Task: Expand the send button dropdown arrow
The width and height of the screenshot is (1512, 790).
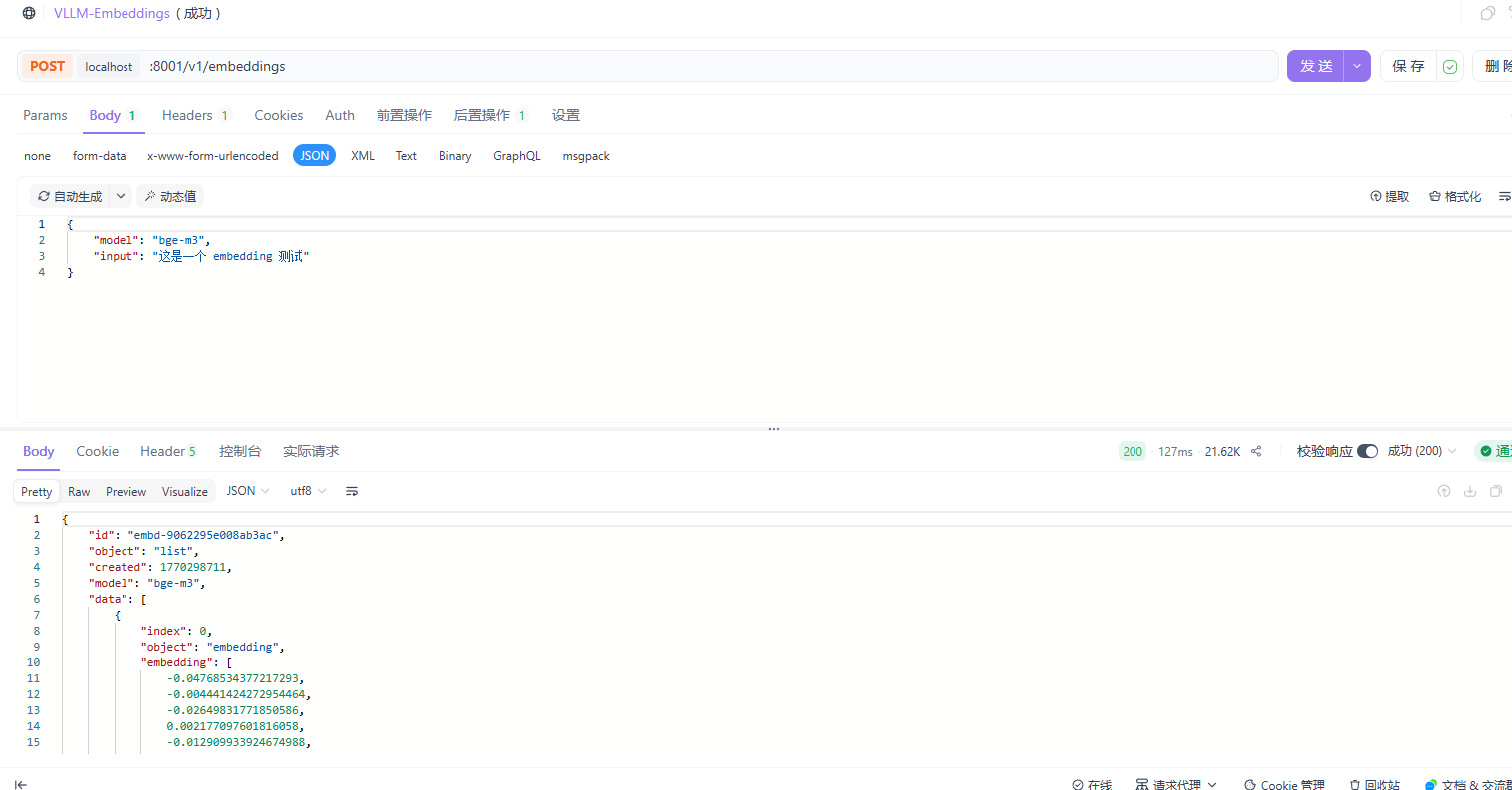Action: tap(1357, 66)
